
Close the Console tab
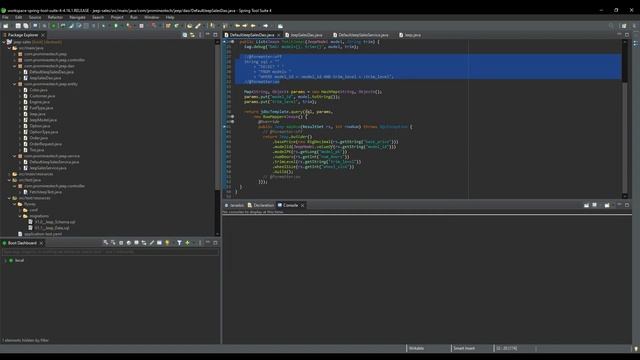[302, 205]
